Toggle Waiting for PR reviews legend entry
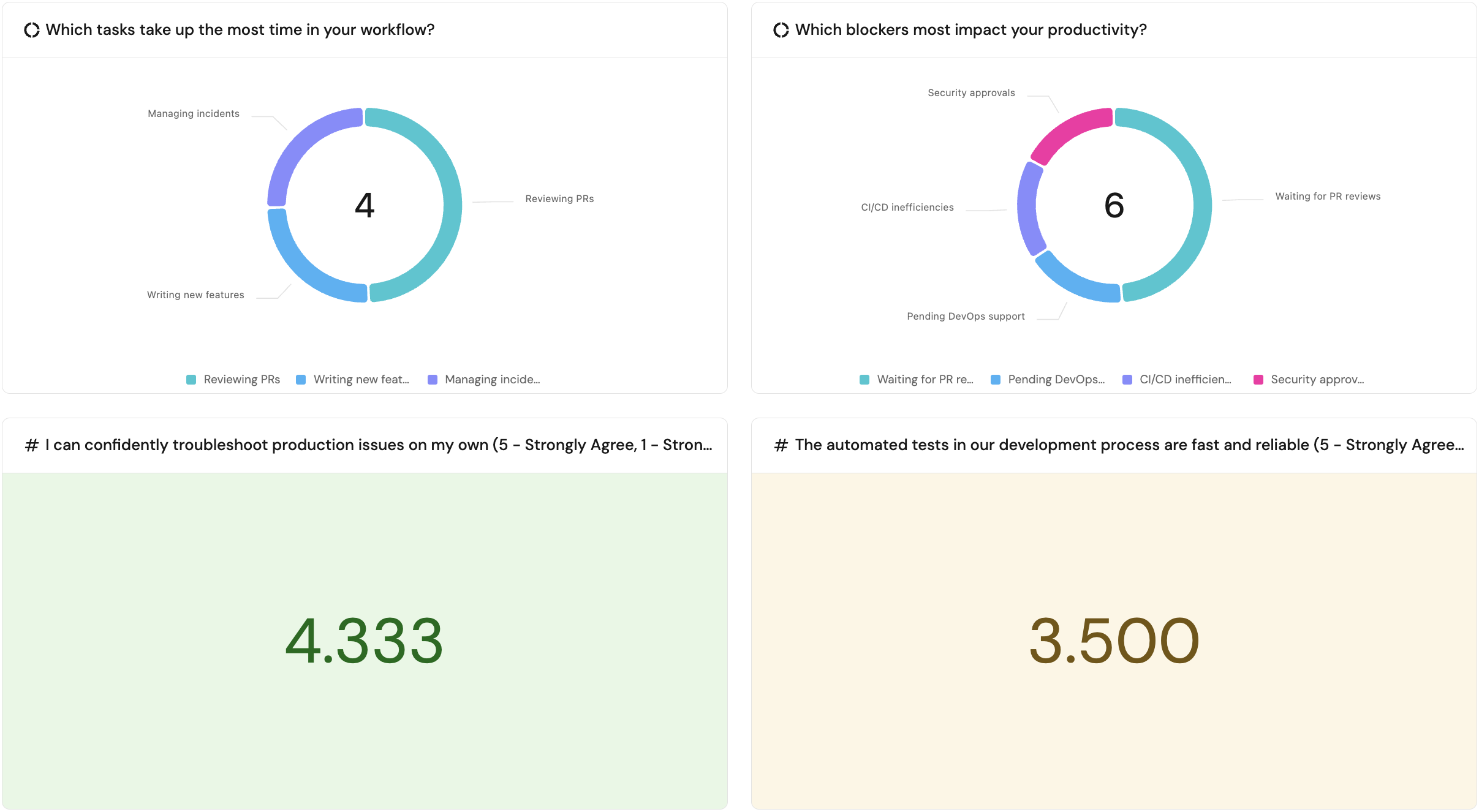The width and height of the screenshot is (1479, 812). 917,380
